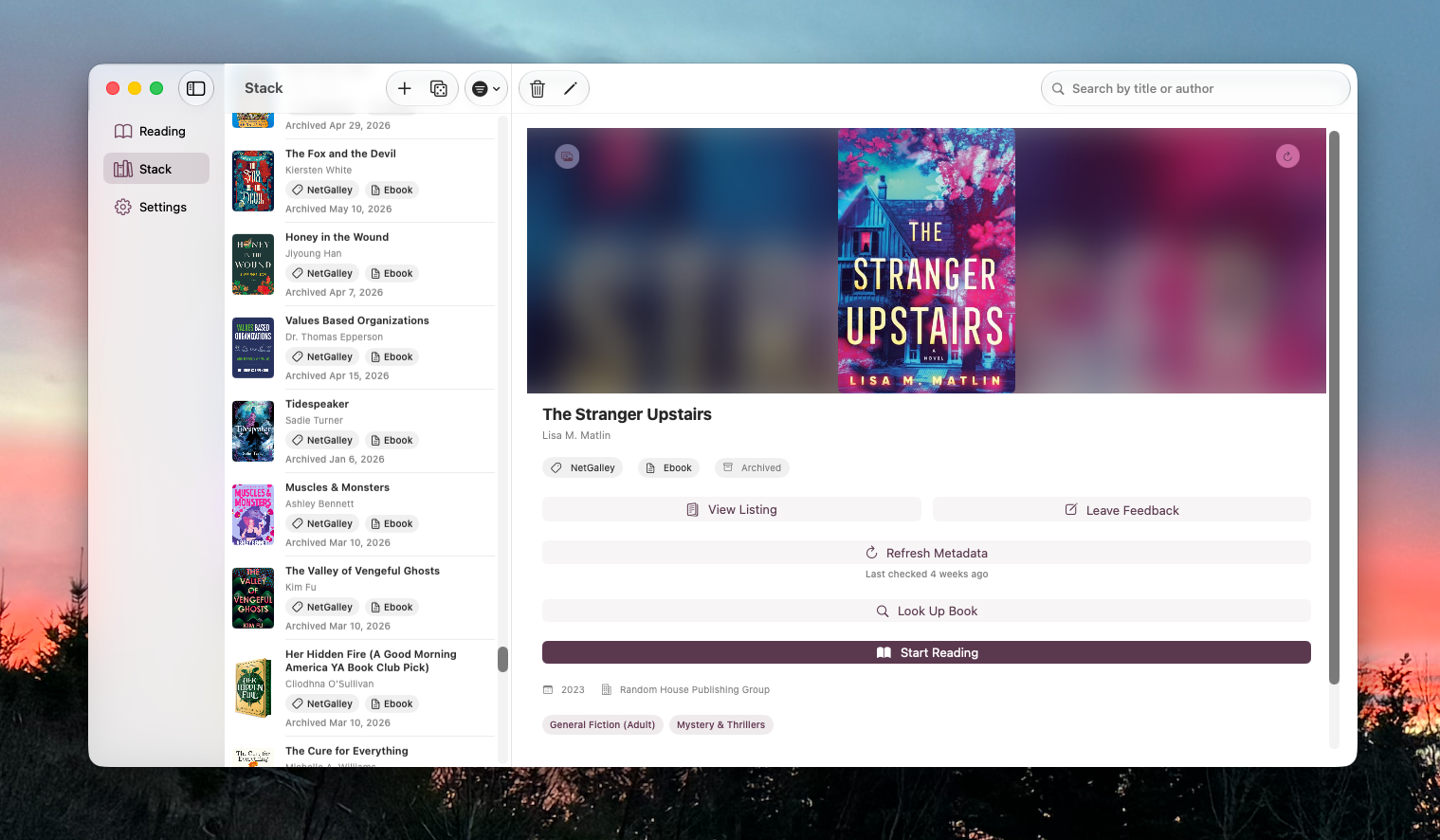
Task: Click the Ebook tag for The Valley of Vengeful Ghosts
Action: (x=392, y=607)
